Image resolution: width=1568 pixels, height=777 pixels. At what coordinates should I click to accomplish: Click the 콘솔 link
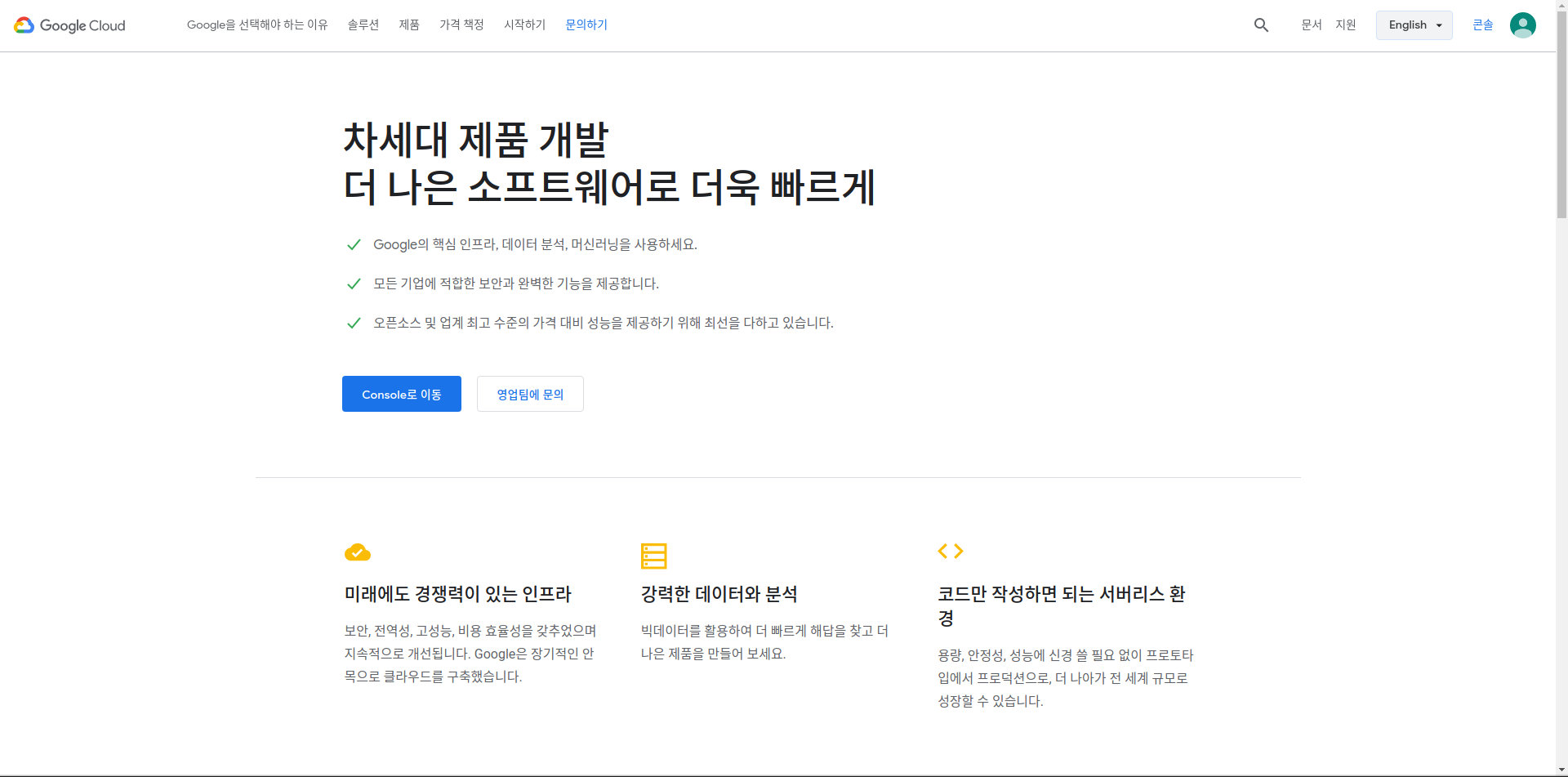pos(1483,25)
